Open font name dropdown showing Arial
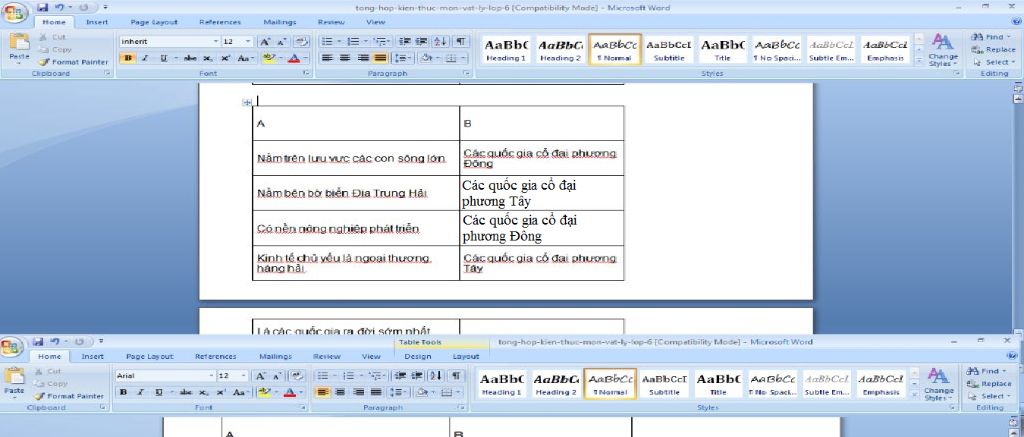1024x437 pixels. pyautogui.click(x=212, y=376)
